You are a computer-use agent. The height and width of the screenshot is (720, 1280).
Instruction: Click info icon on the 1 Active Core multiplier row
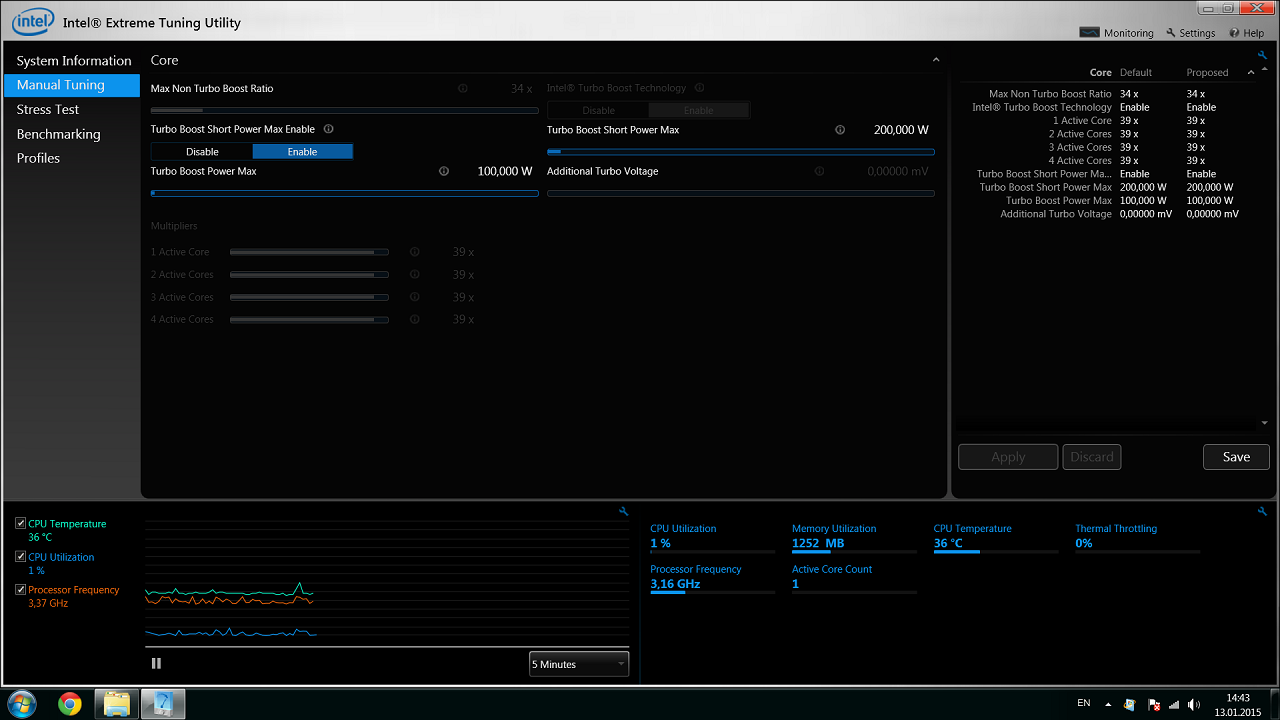tap(415, 252)
